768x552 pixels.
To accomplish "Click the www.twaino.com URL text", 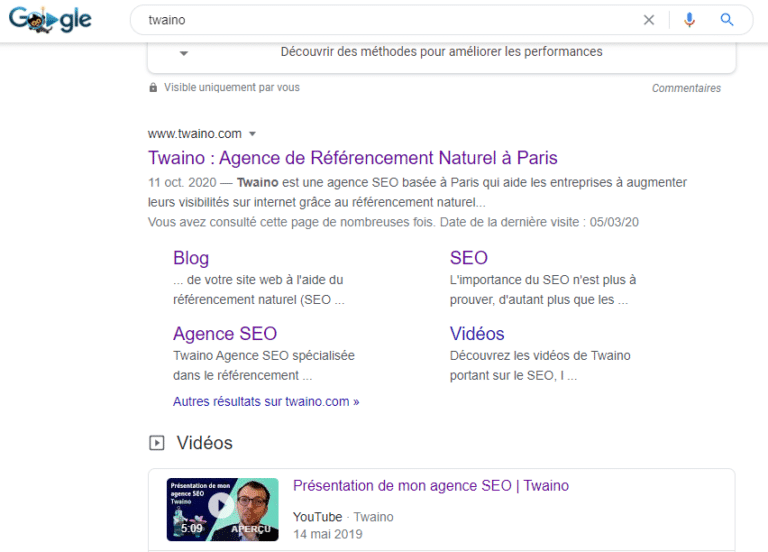I will pos(195,134).
